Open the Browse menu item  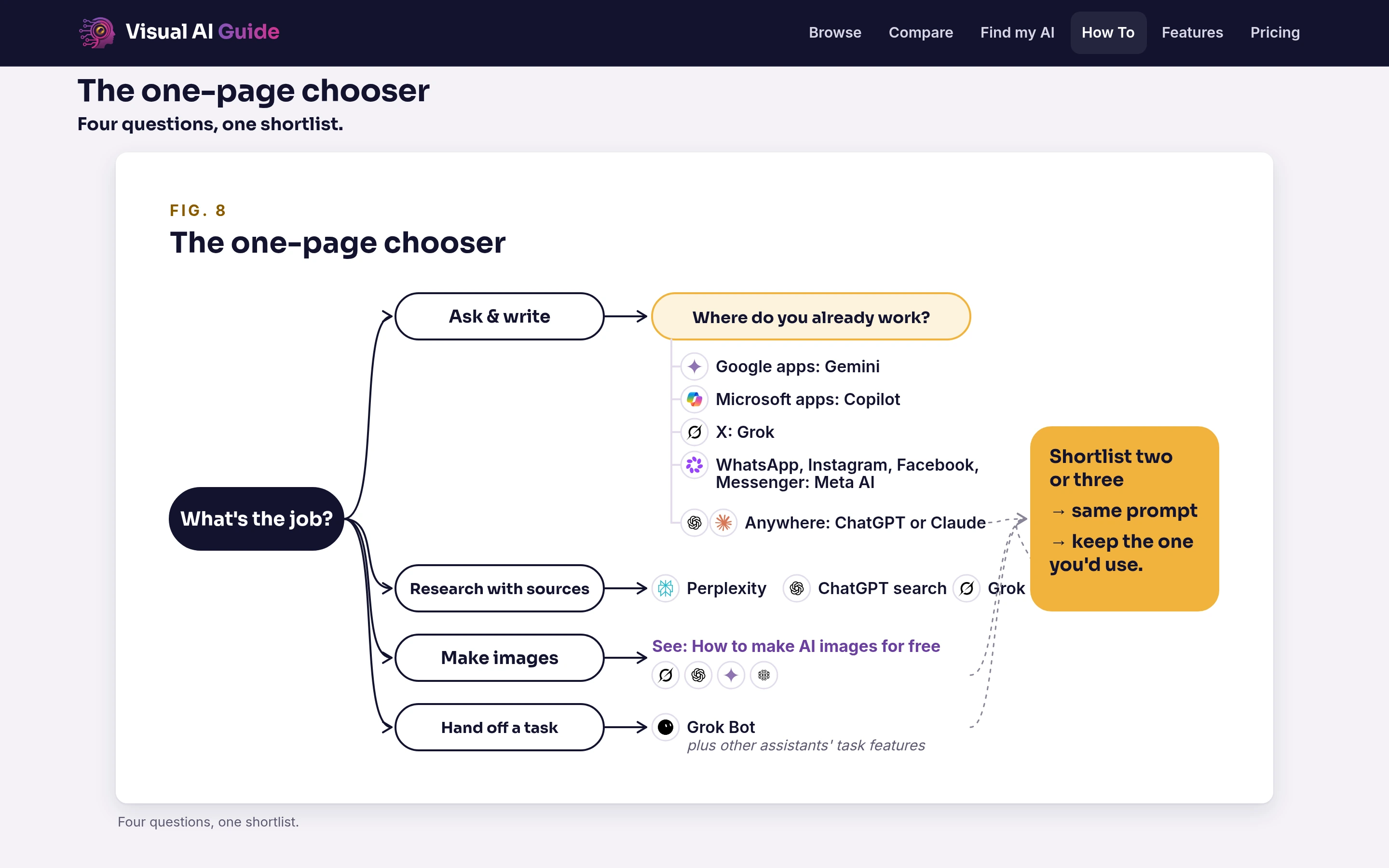point(834,33)
